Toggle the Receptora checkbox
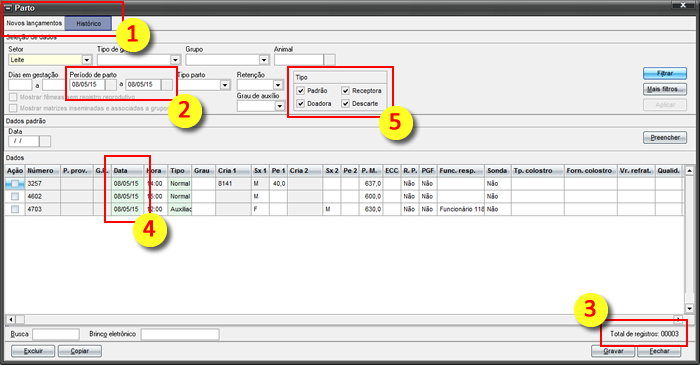700x365 pixels. (x=346, y=91)
